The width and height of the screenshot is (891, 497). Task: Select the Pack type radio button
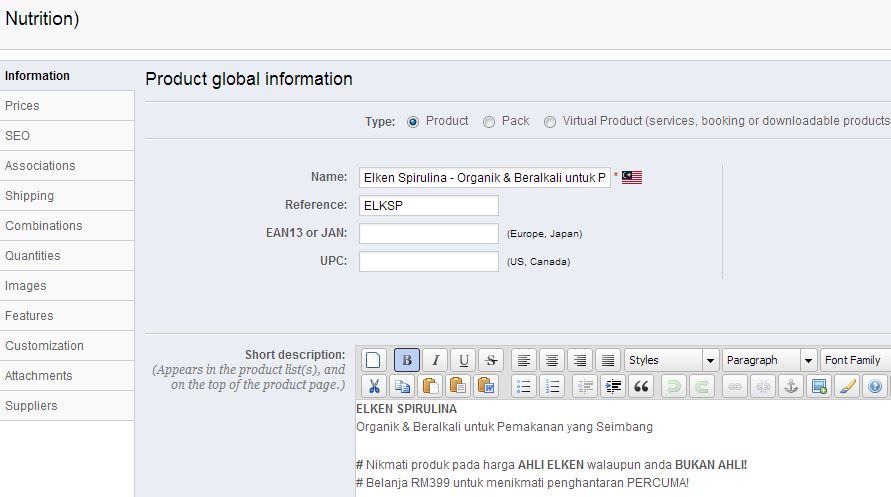[x=489, y=122]
